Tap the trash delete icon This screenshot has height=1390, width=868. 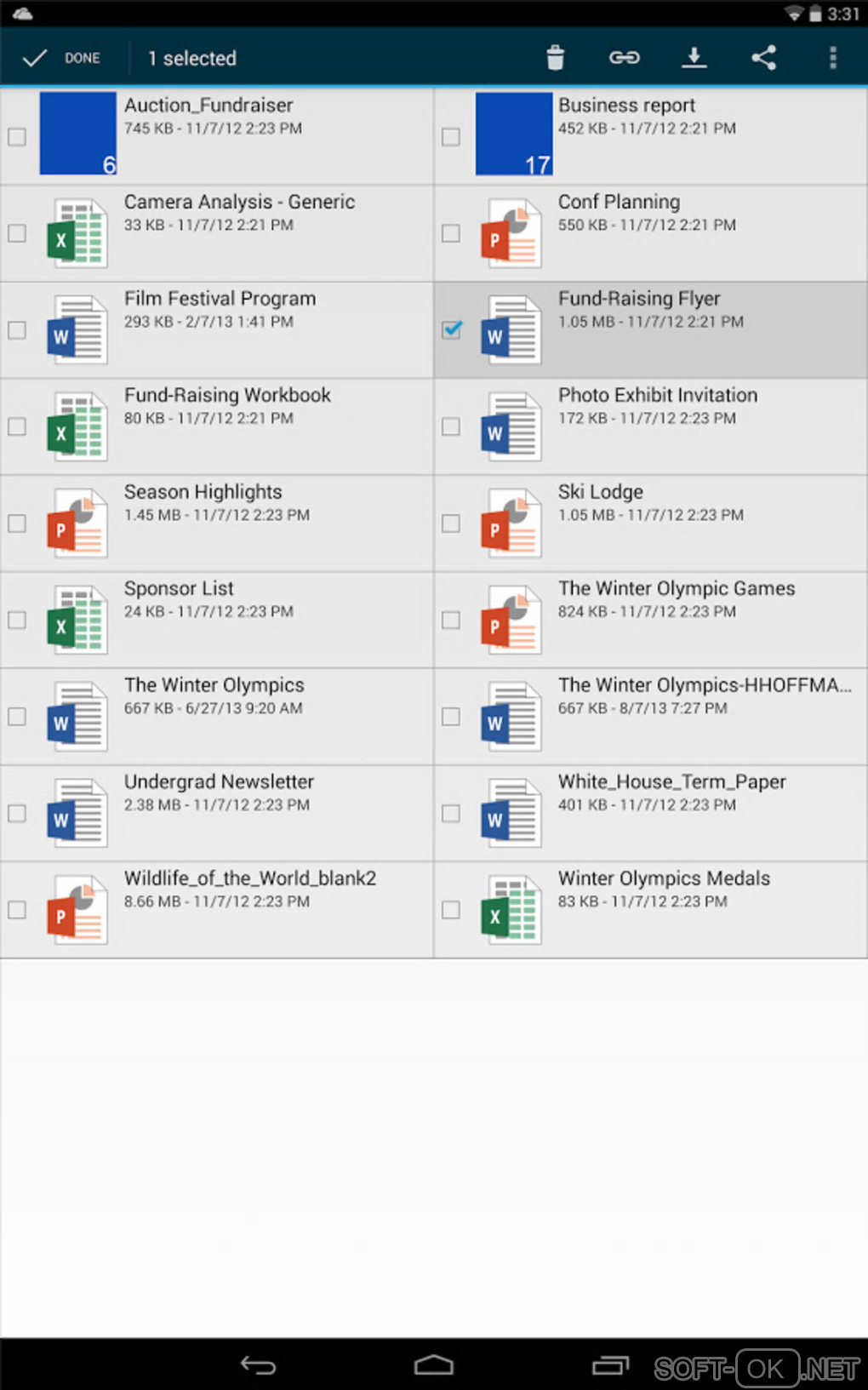[555, 58]
